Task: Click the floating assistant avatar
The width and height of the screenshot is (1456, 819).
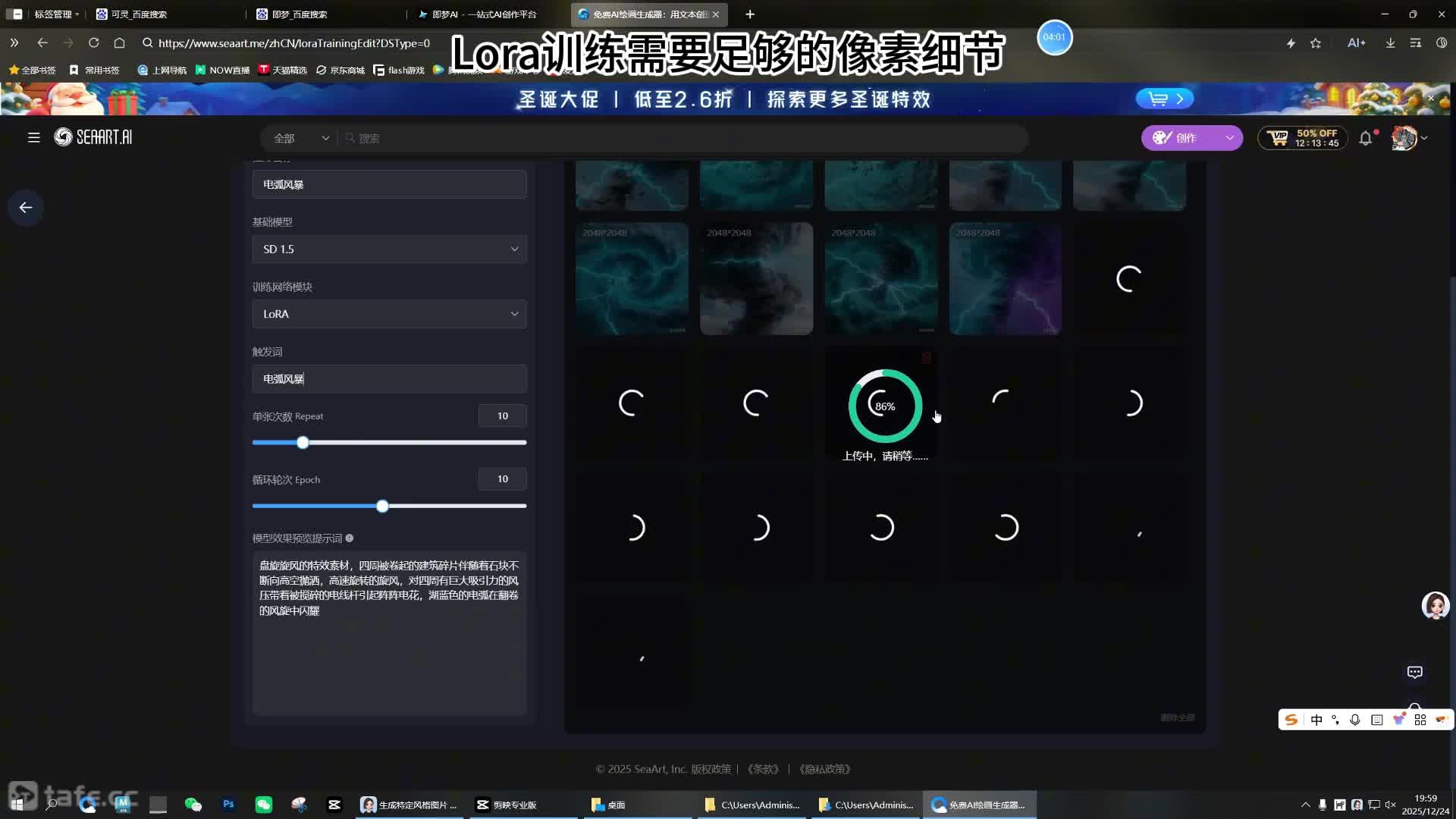Action: pyautogui.click(x=1435, y=605)
